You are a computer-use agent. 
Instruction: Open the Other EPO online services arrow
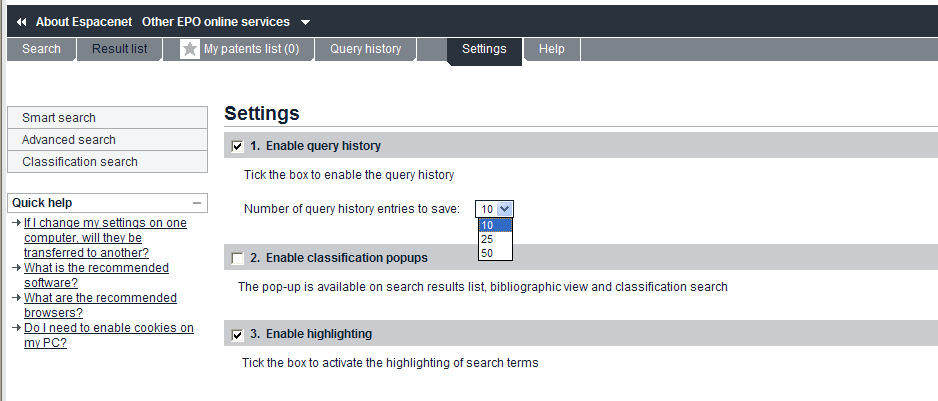(305, 23)
